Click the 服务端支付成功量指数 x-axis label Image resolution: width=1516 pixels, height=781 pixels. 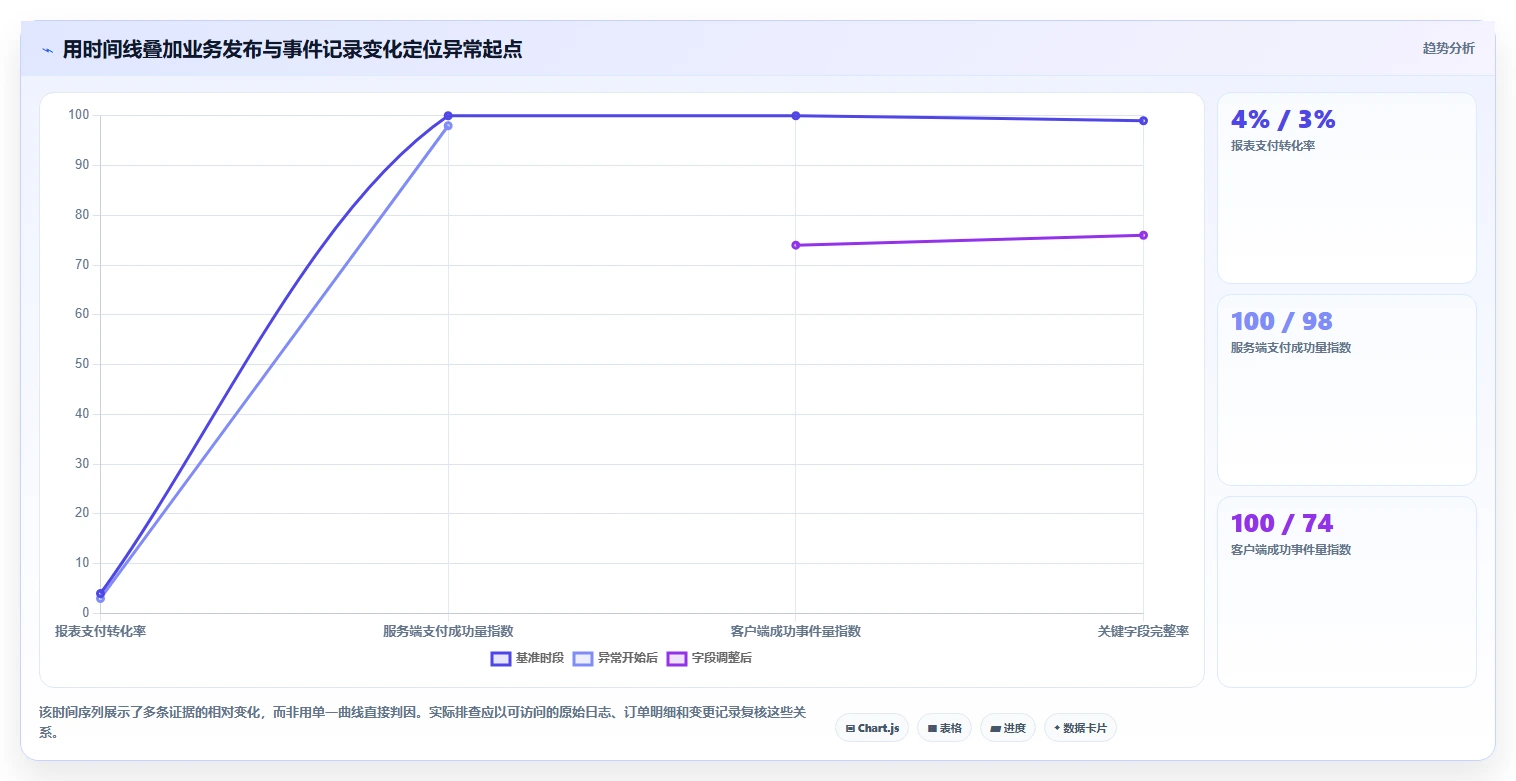click(448, 631)
